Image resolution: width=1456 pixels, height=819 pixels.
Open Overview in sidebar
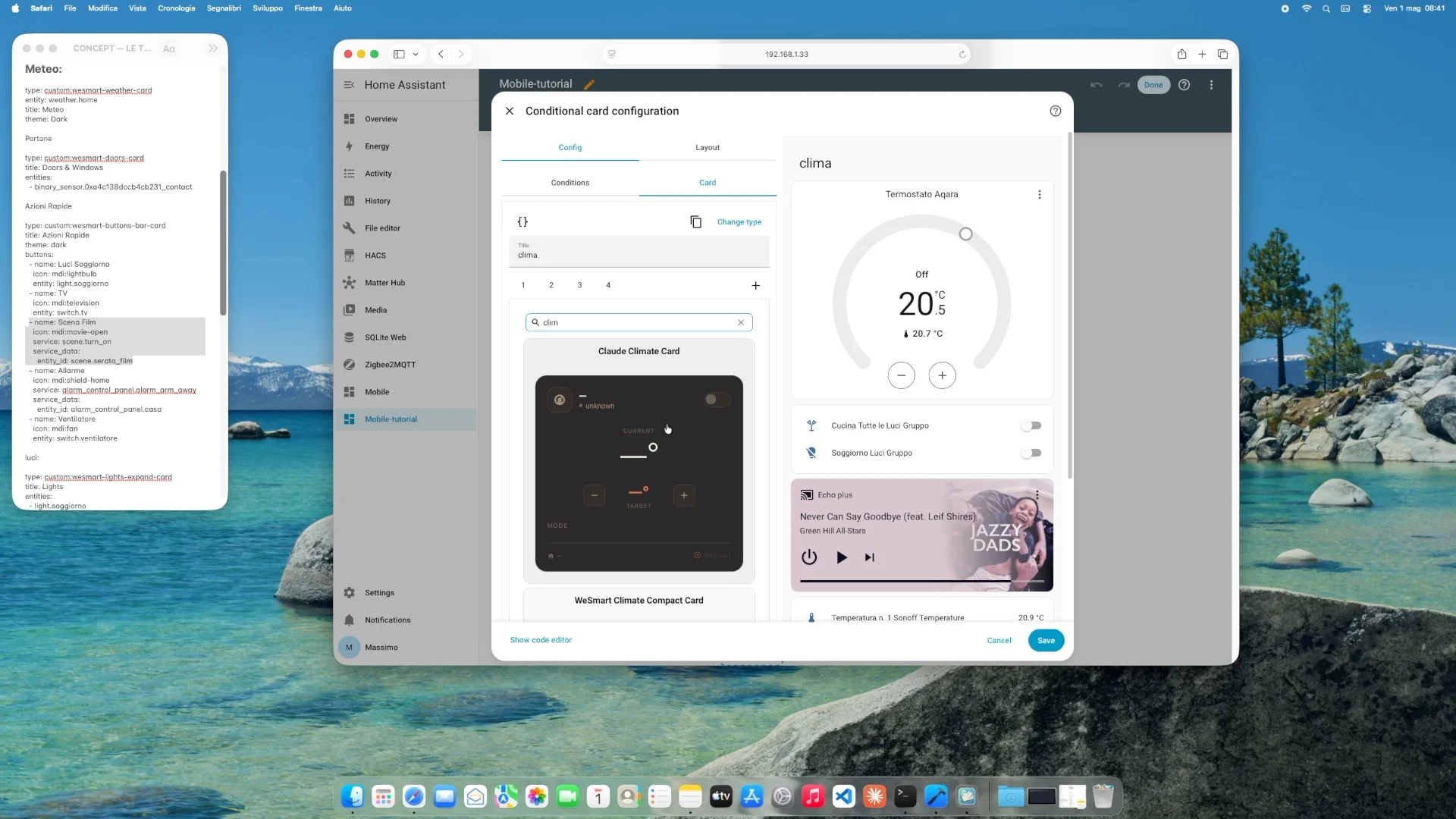click(x=406, y=119)
